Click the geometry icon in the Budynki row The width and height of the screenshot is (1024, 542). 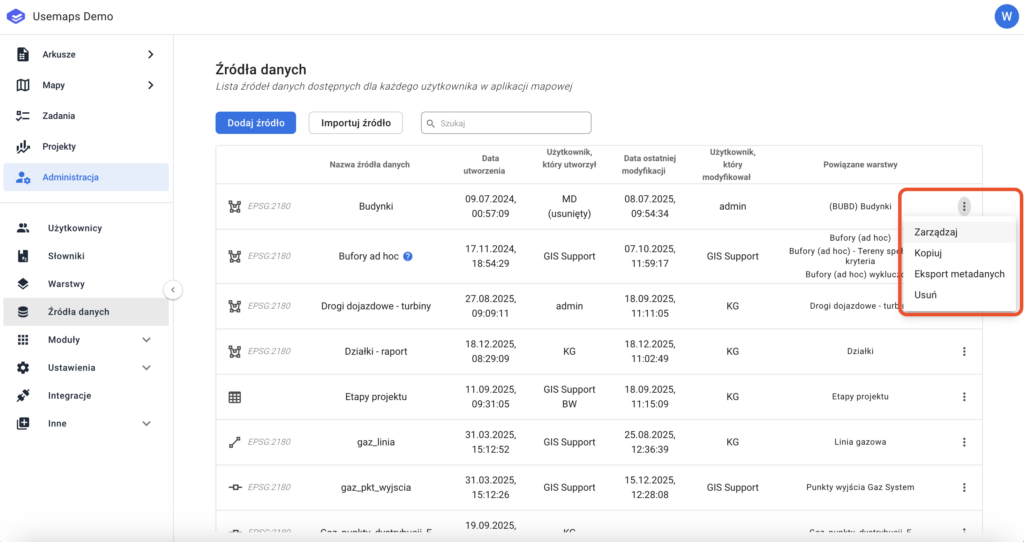coord(235,207)
